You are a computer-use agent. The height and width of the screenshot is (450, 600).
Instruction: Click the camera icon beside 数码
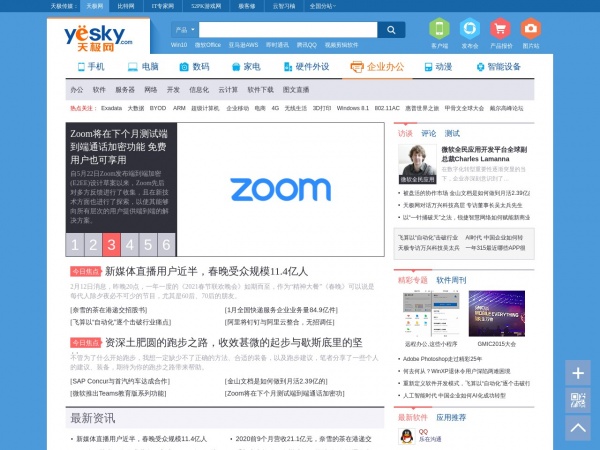pyautogui.click(x=184, y=67)
